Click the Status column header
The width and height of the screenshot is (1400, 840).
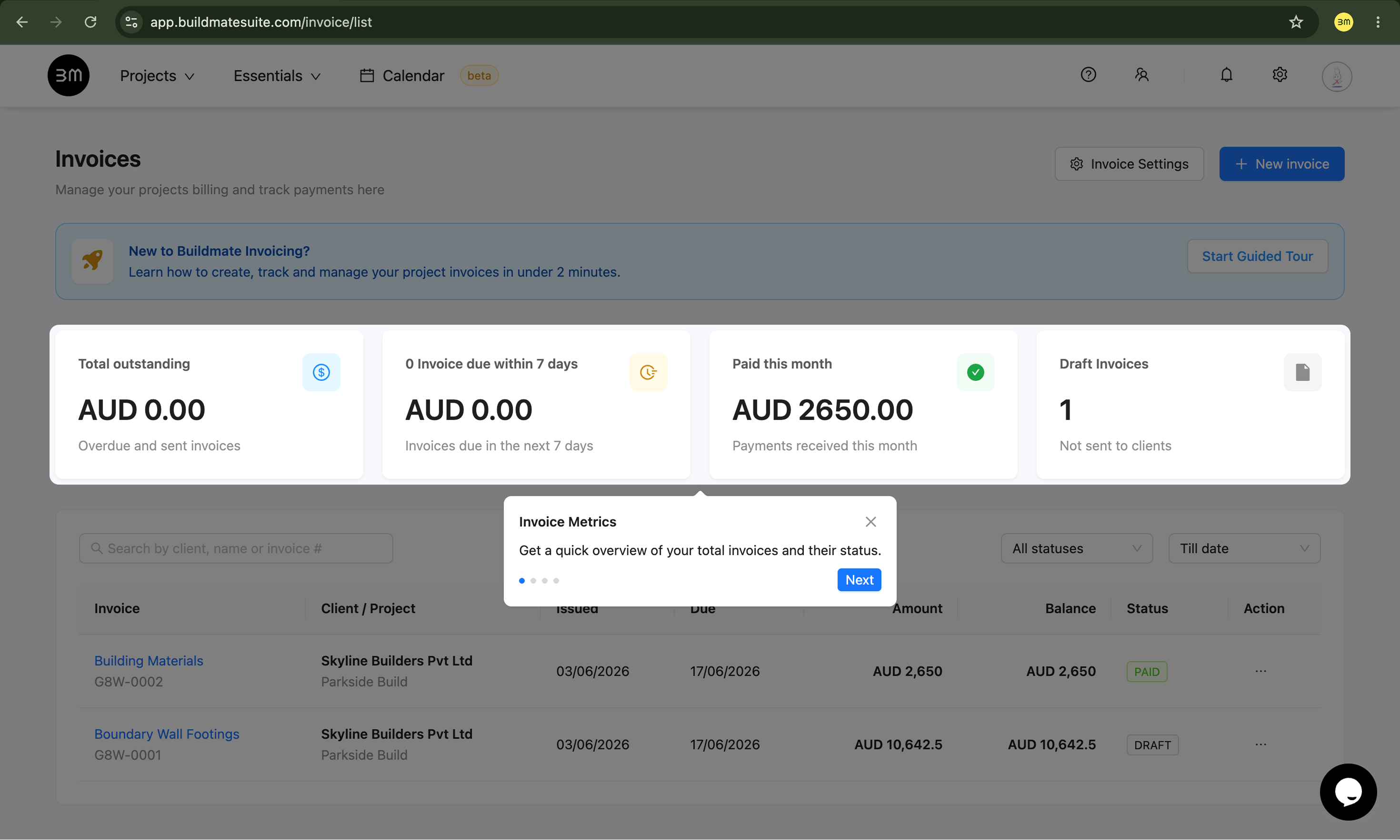[1147, 608]
